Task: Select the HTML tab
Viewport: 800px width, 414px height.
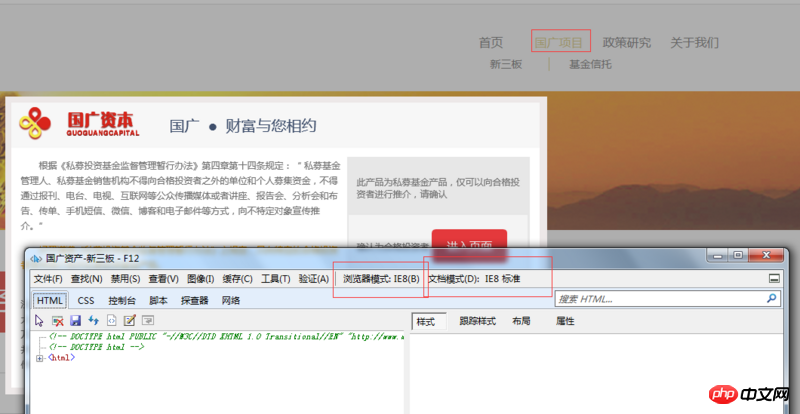Action: click(50, 300)
